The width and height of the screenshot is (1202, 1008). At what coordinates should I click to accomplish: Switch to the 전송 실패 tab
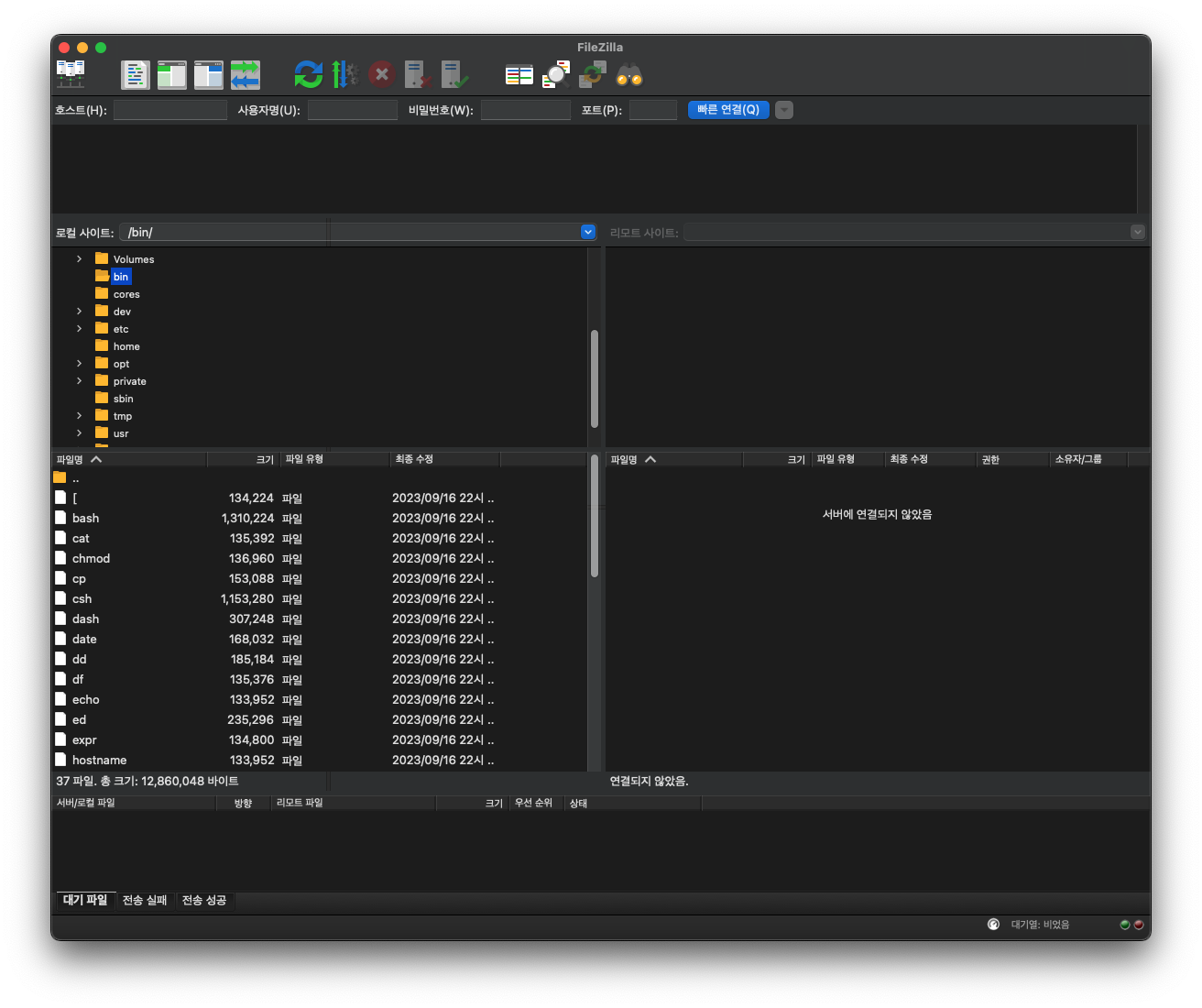[x=145, y=900]
